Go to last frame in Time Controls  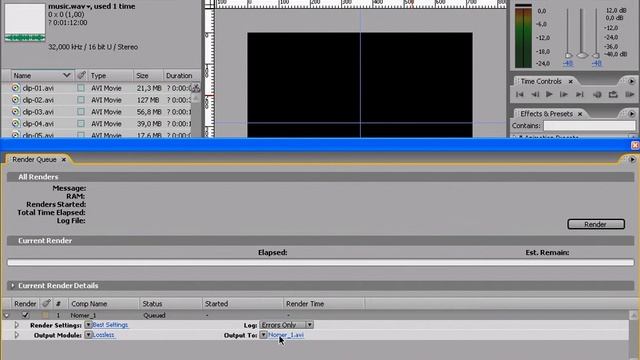point(580,95)
